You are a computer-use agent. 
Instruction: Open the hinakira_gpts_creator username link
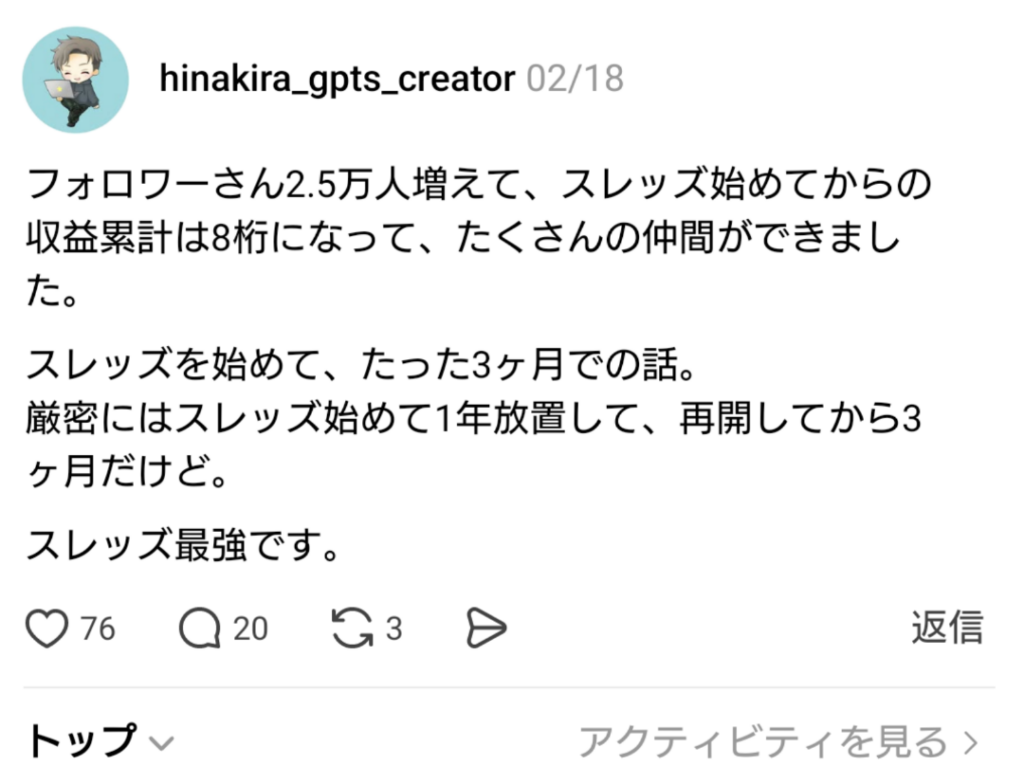tap(337, 79)
